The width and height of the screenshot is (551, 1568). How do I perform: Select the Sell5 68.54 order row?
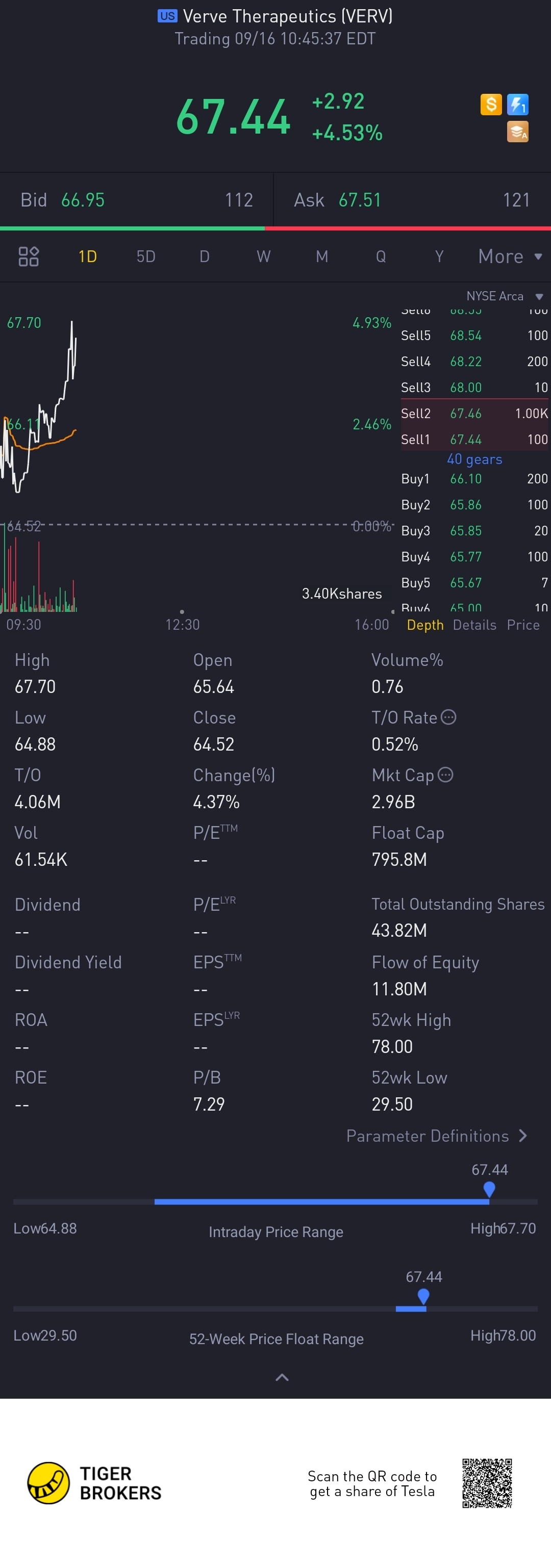pos(474,336)
